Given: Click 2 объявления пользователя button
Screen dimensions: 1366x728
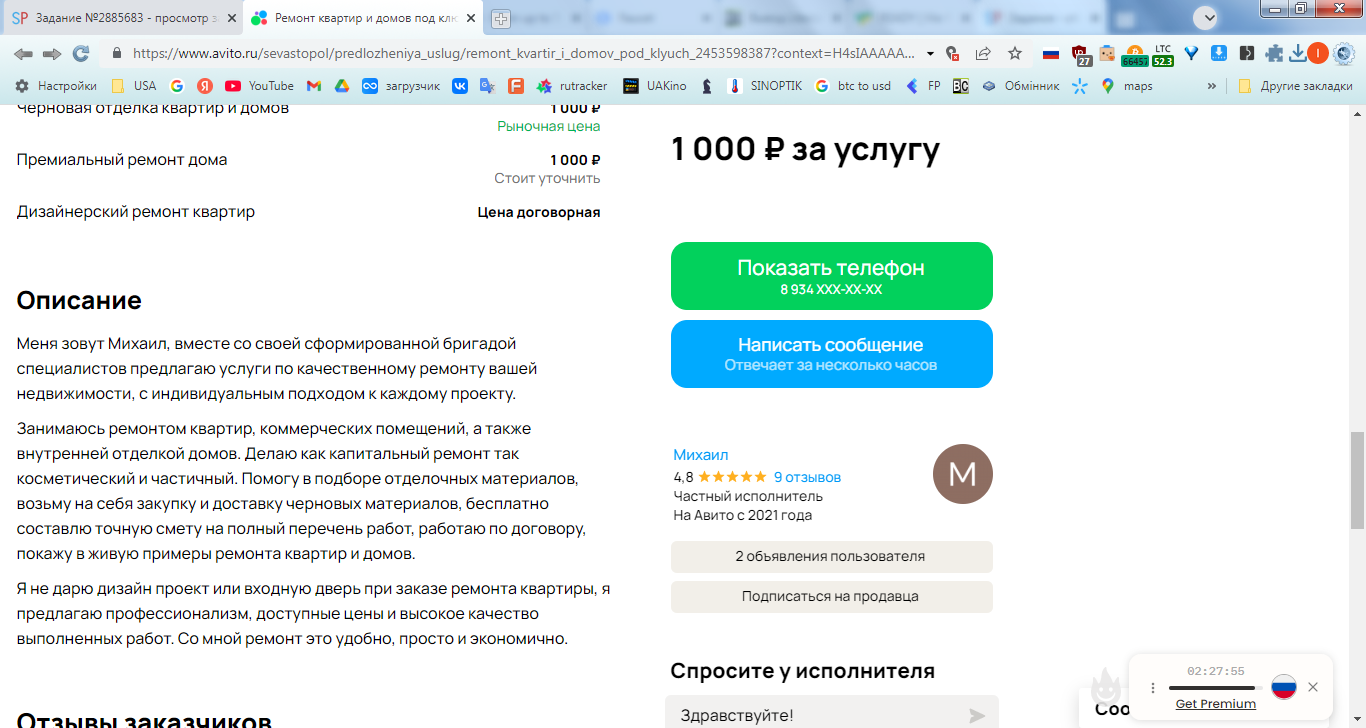Looking at the screenshot, I should 832,557.
